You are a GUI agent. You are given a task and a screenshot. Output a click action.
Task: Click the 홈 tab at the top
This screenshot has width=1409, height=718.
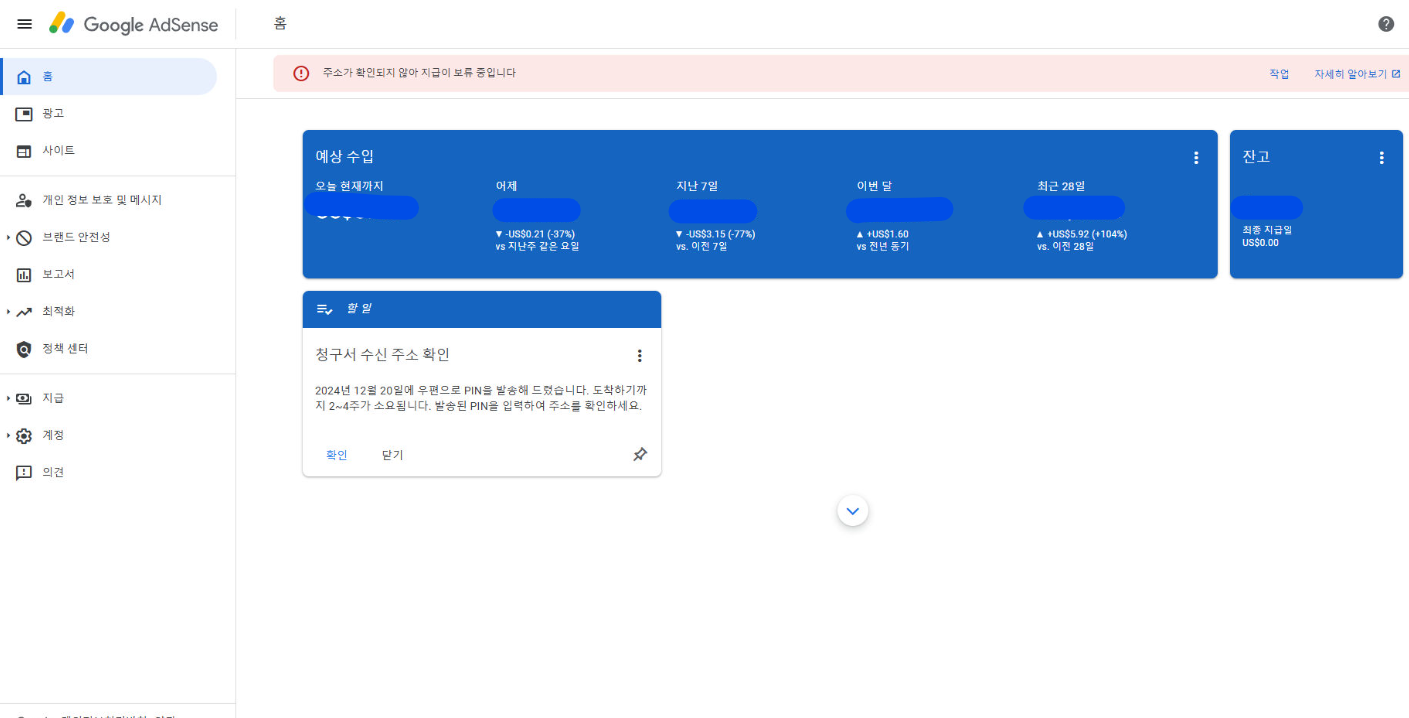point(278,23)
